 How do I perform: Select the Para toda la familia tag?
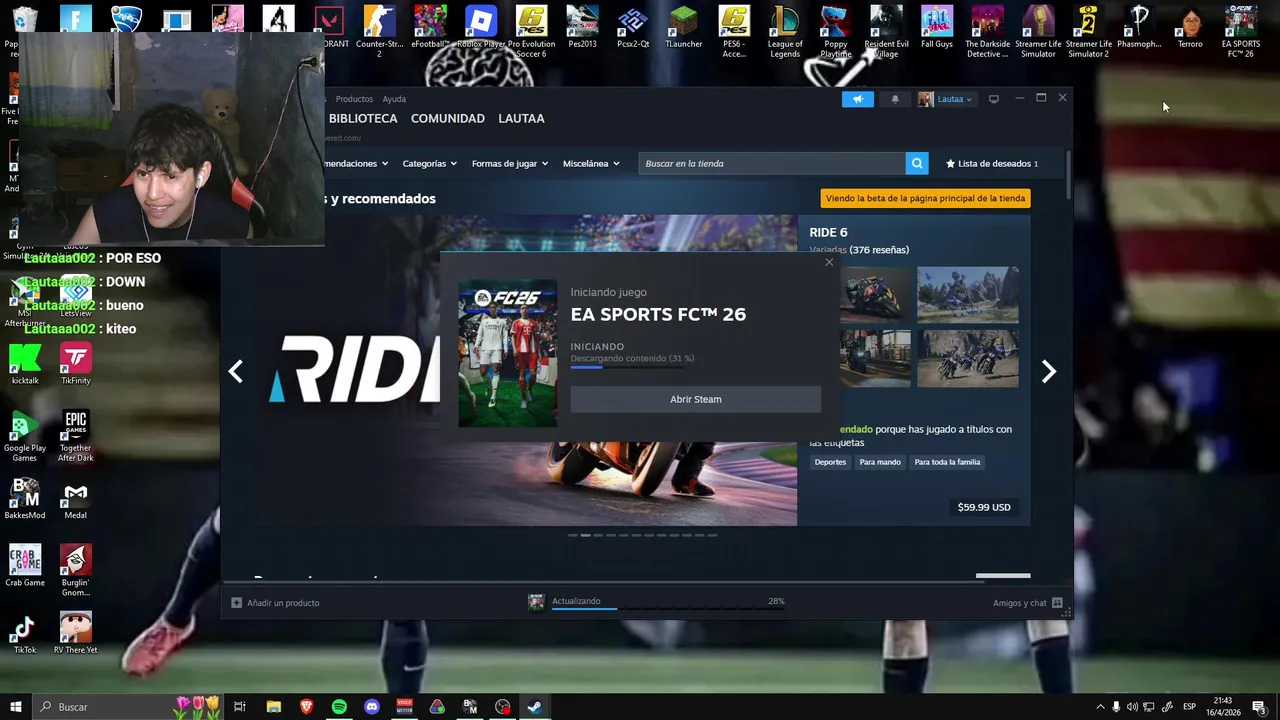(947, 462)
